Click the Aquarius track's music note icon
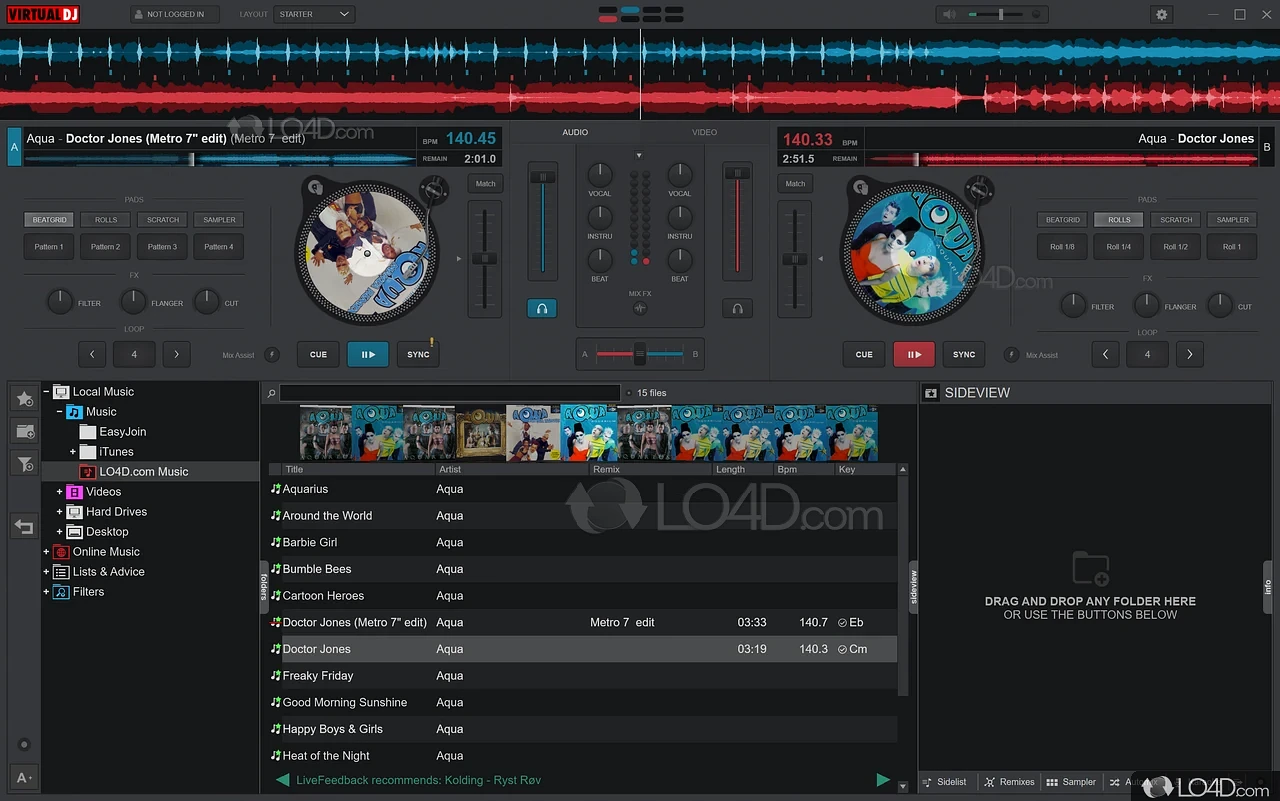This screenshot has height=801, width=1280. tap(276, 489)
